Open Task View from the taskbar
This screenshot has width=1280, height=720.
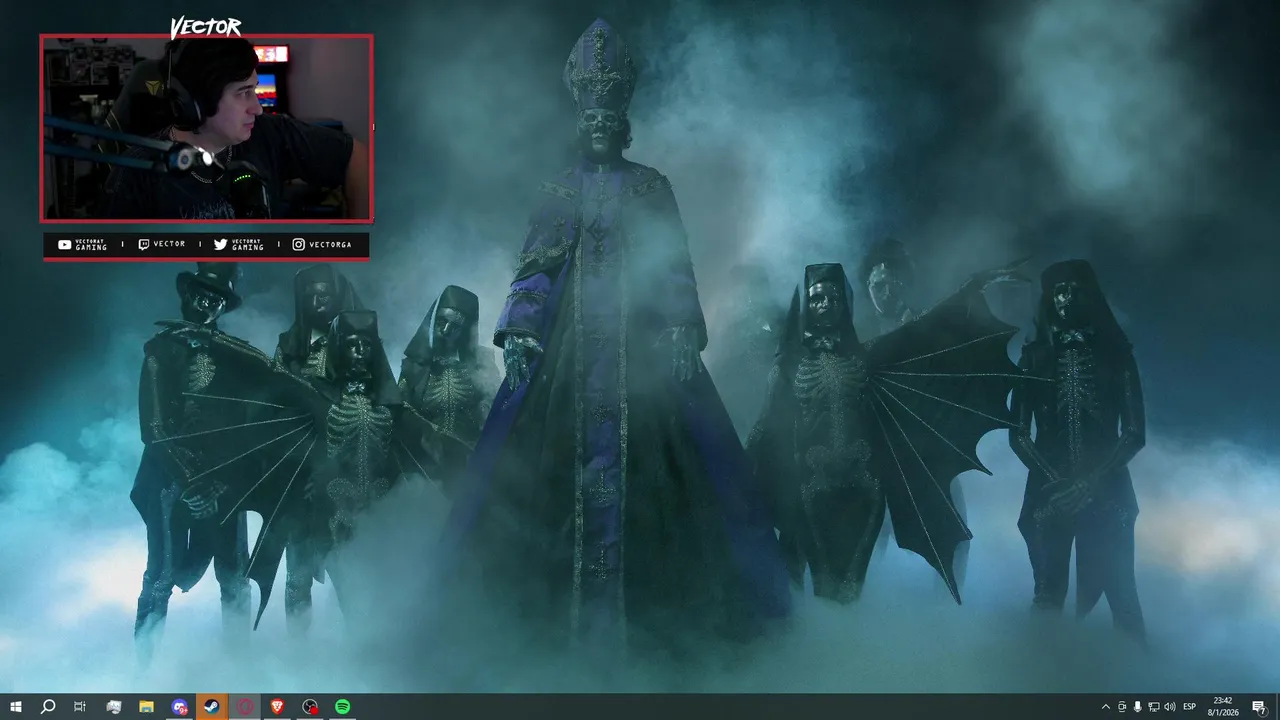pyautogui.click(x=80, y=706)
